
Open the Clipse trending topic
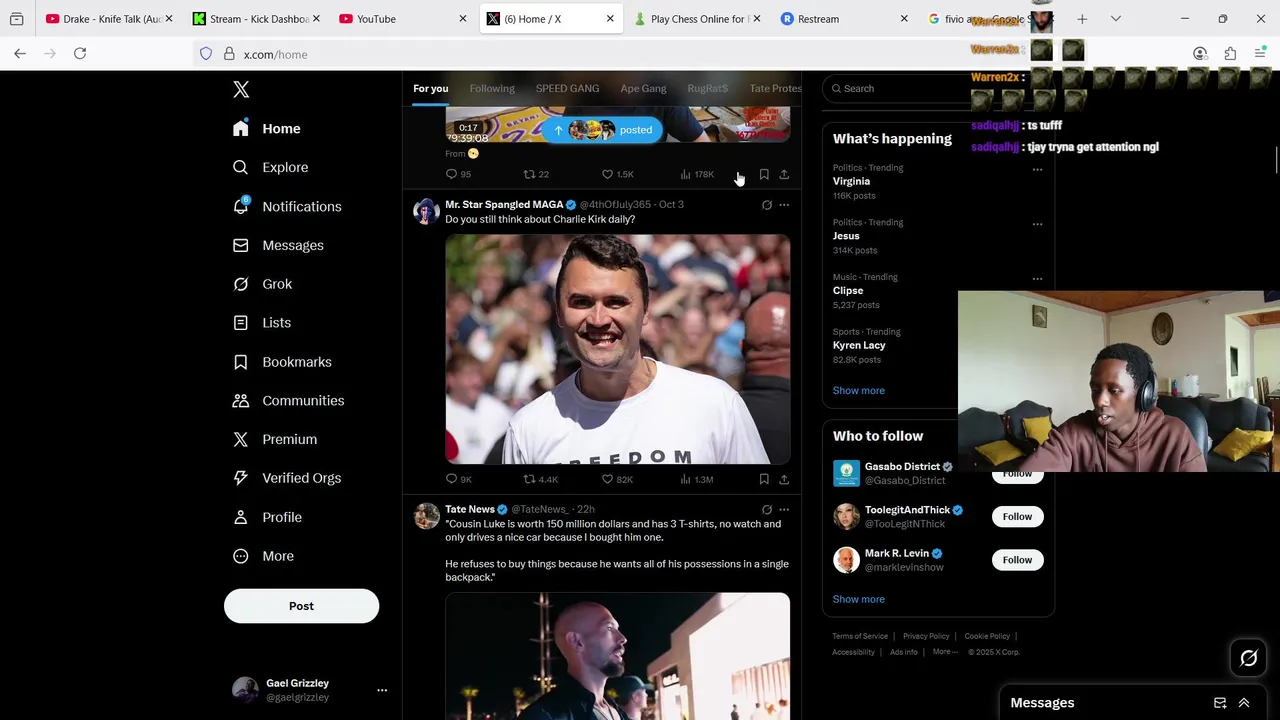tap(848, 291)
